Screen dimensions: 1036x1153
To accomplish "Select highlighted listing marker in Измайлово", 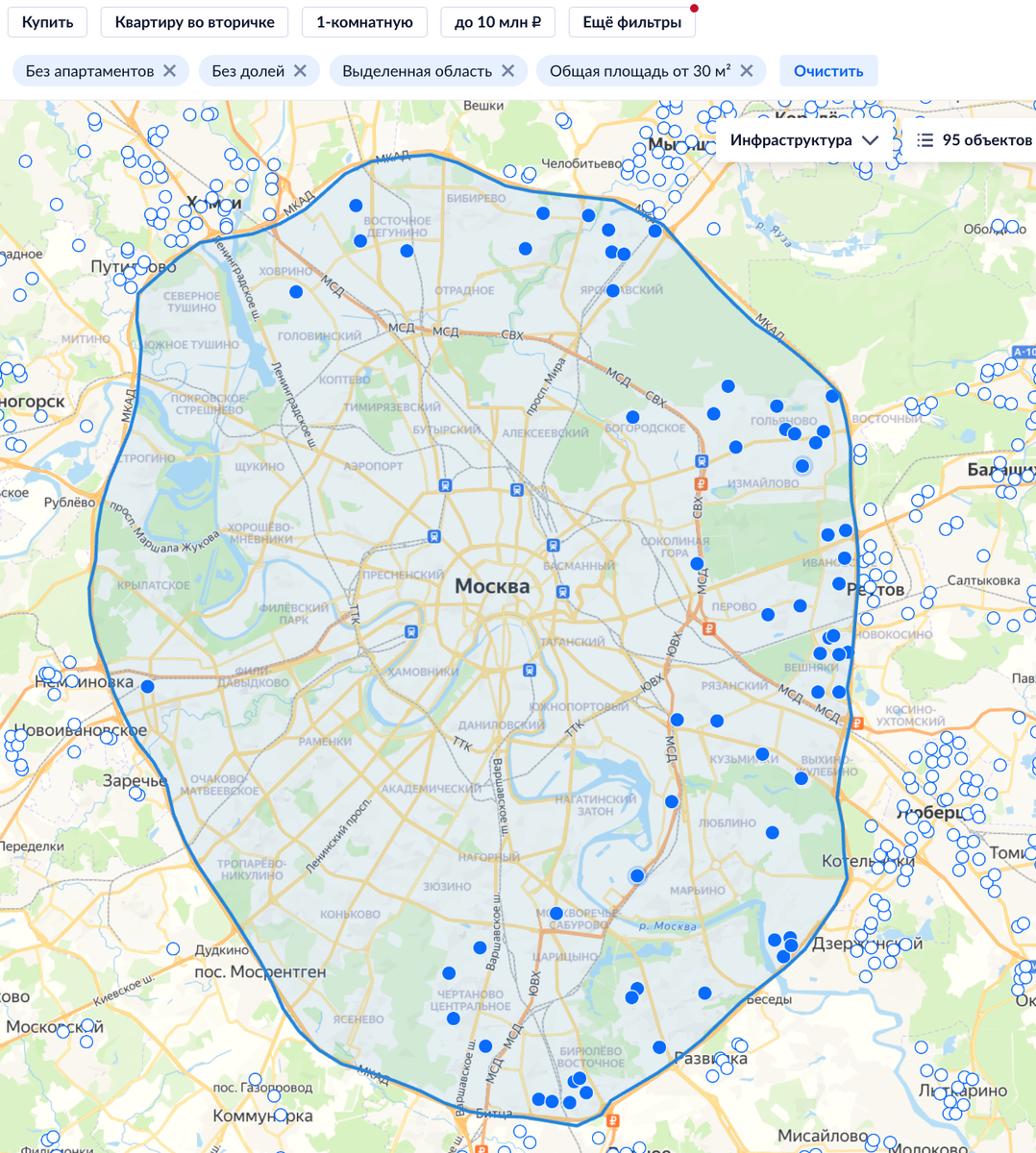I will 802,466.
